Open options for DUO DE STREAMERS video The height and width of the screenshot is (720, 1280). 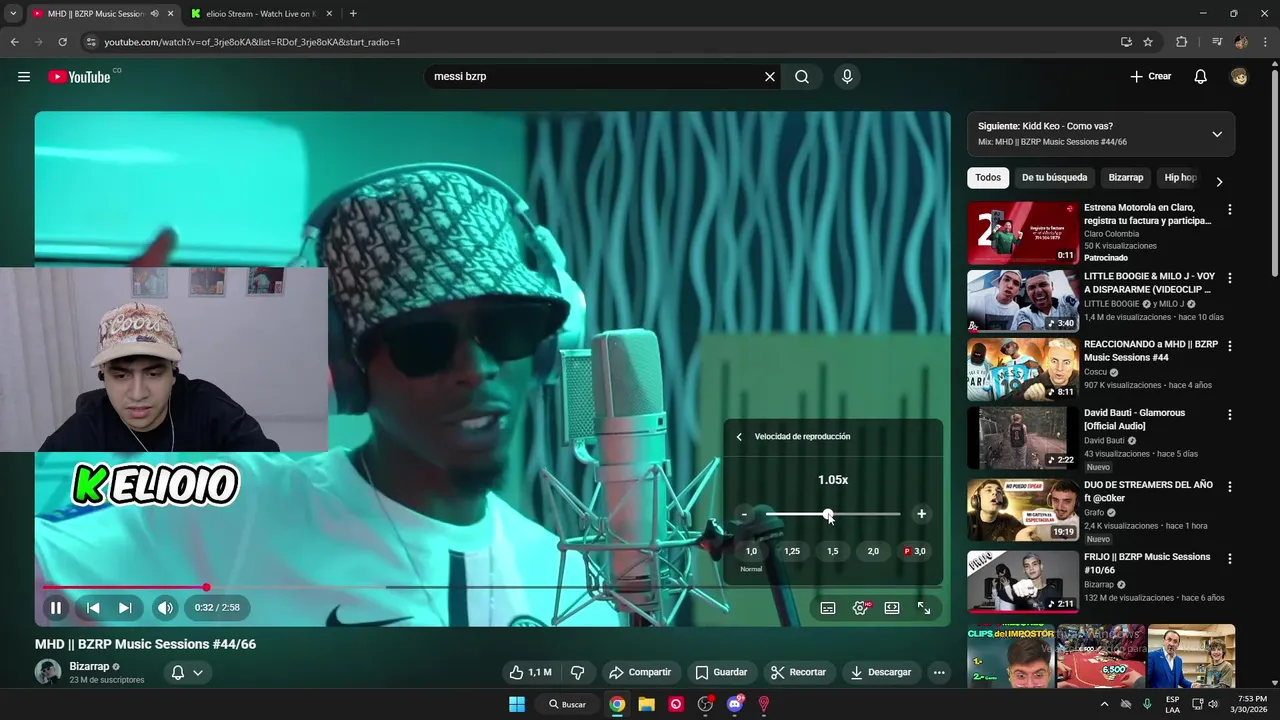[1230, 486]
